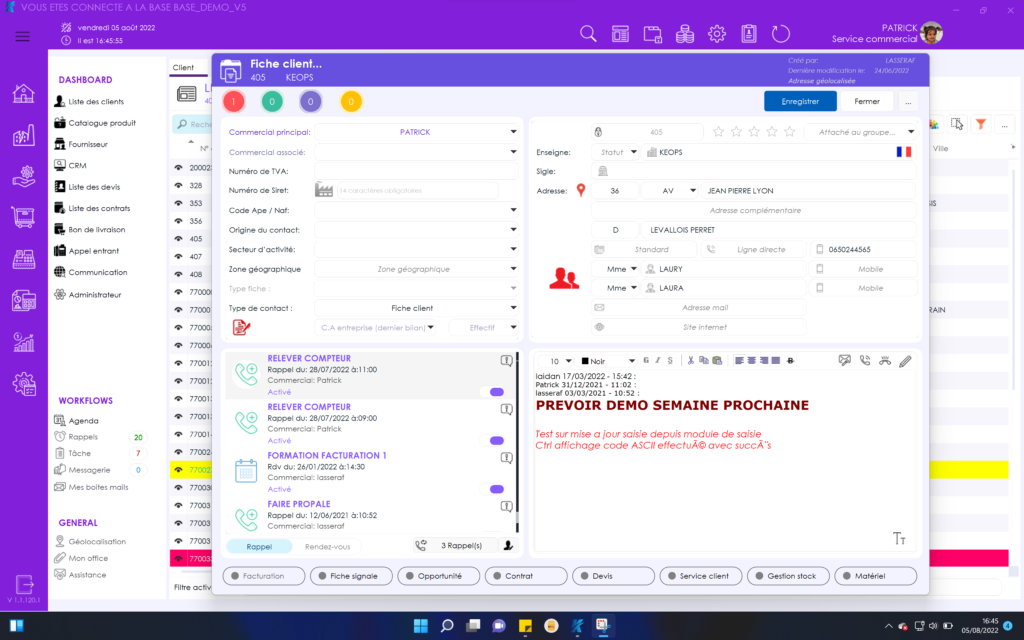This screenshot has width=1024, height=640.
Task: Click the red document pen icon beside C.A entreprise
Action: coord(241,327)
